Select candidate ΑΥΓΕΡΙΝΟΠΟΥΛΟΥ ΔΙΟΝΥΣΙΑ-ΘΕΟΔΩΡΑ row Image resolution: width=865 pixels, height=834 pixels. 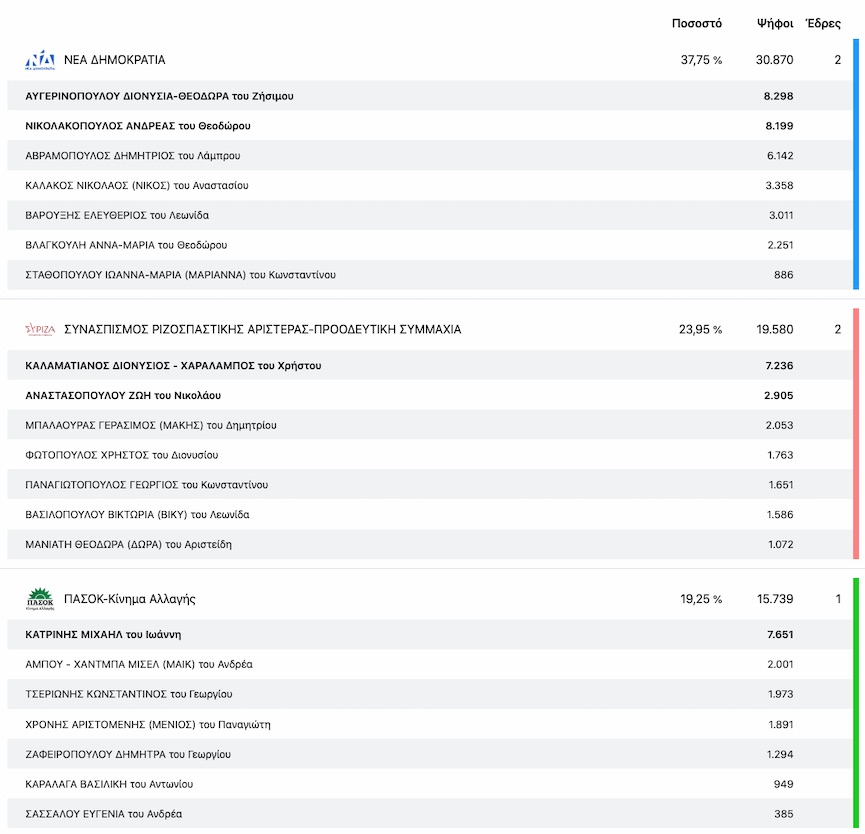click(x=430, y=95)
